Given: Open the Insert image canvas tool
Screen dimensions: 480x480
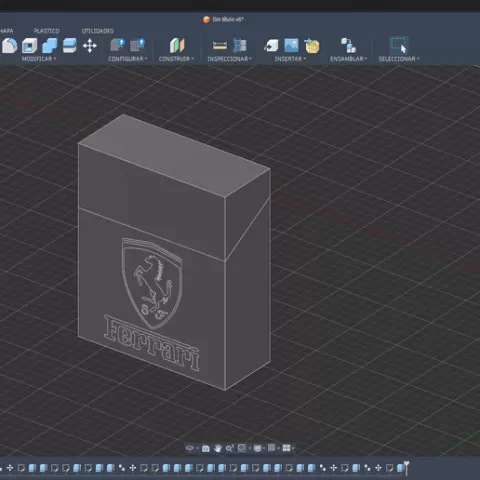Looking at the screenshot, I should [x=291, y=45].
